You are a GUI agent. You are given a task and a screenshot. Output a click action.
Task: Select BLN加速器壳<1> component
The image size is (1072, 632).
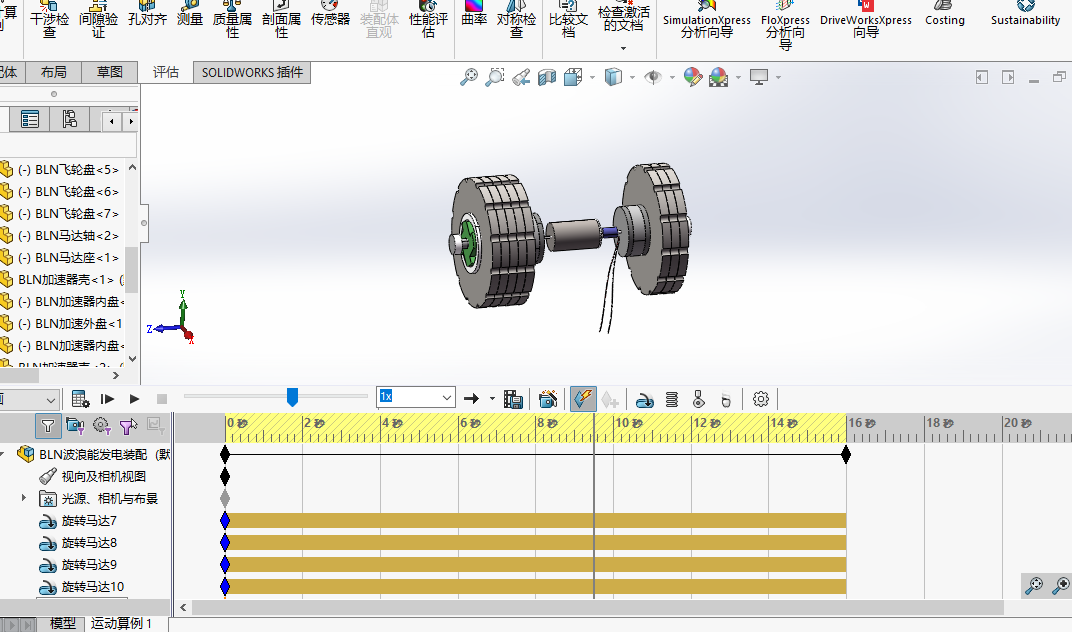coord(66,279)
